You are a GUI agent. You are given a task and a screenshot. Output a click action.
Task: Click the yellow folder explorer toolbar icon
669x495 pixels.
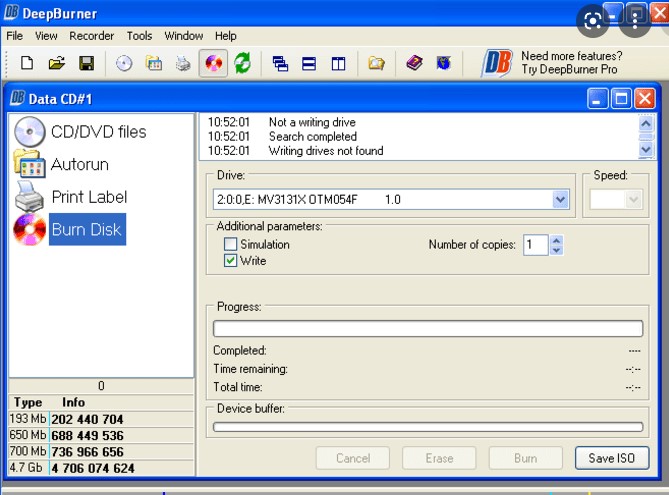click(x=376, y=64)
